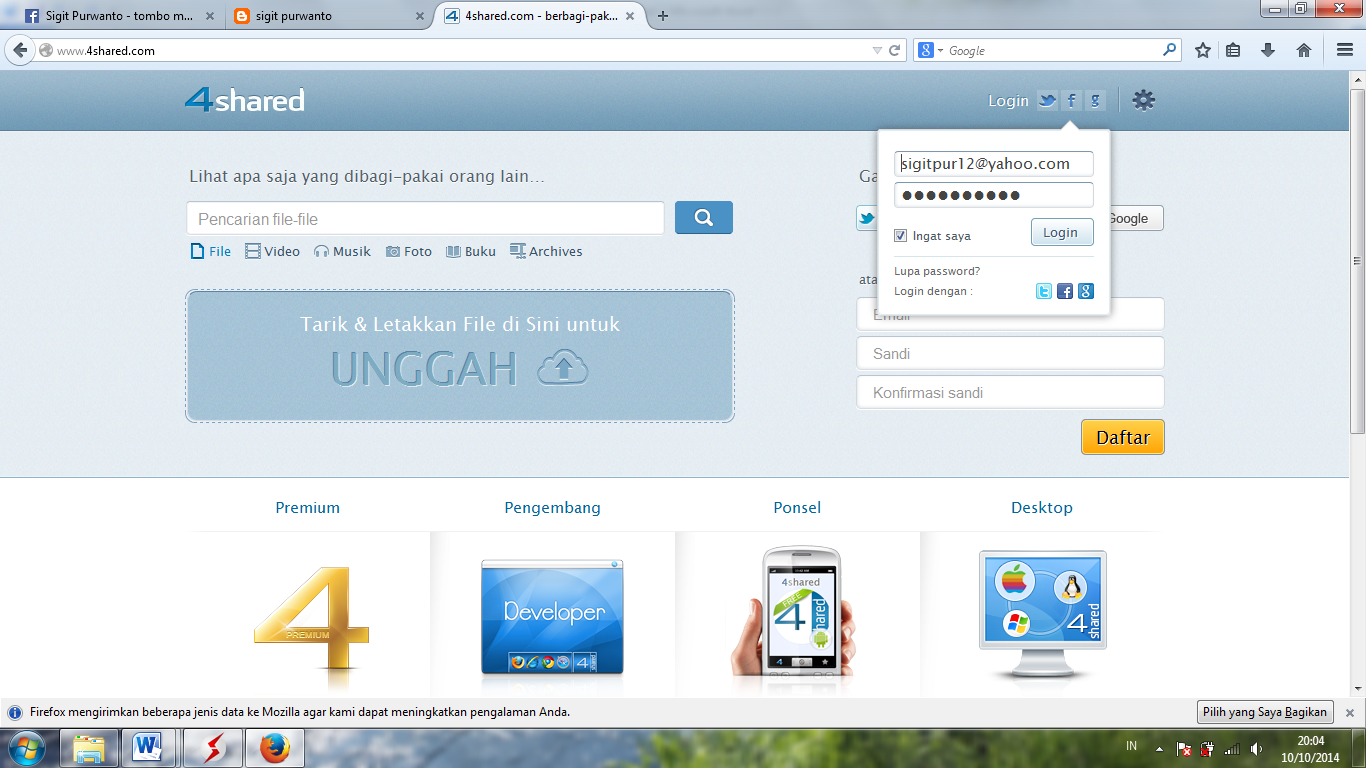Click the vertical page scrollbar
1366x768 pixels.
point(1357,260)
